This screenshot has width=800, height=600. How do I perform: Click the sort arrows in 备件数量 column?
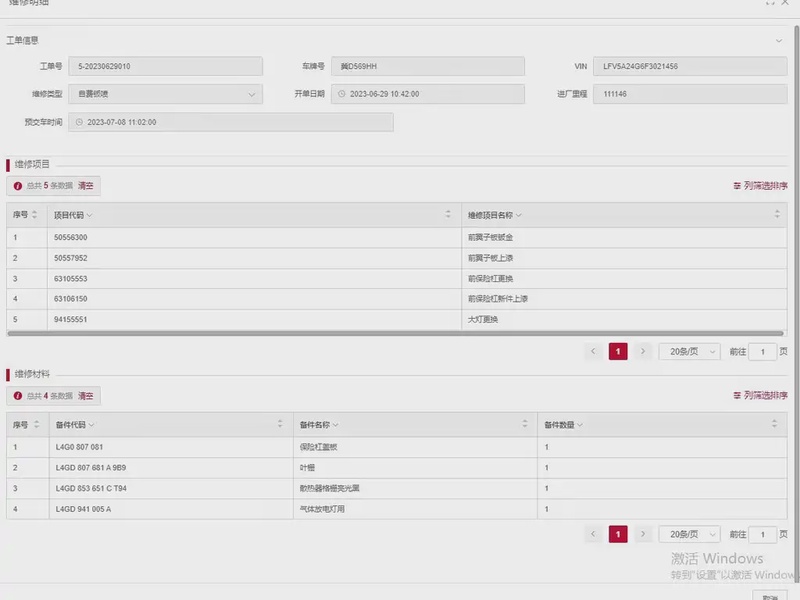[771, 425]
